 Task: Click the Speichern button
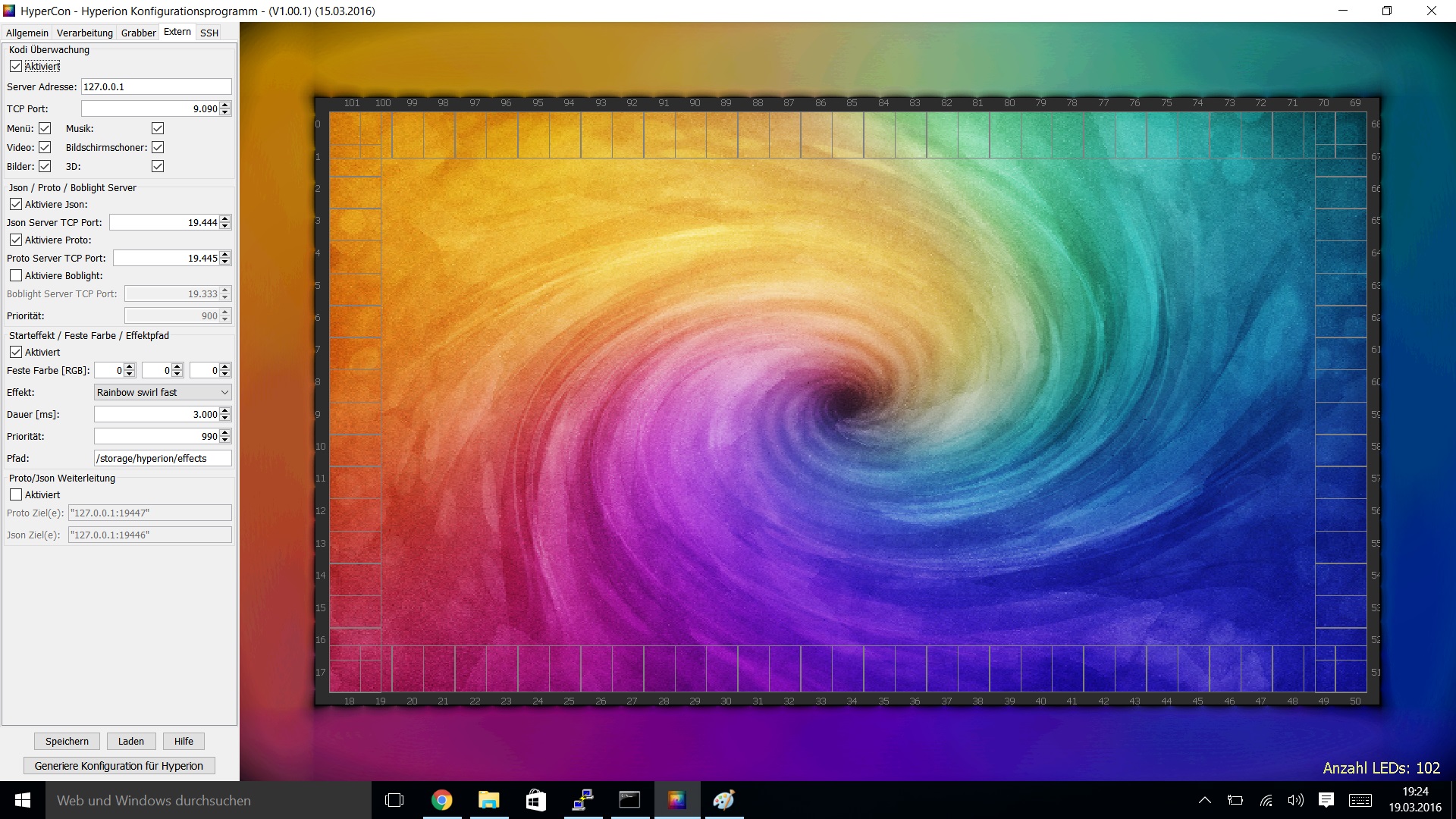point(67,742)
